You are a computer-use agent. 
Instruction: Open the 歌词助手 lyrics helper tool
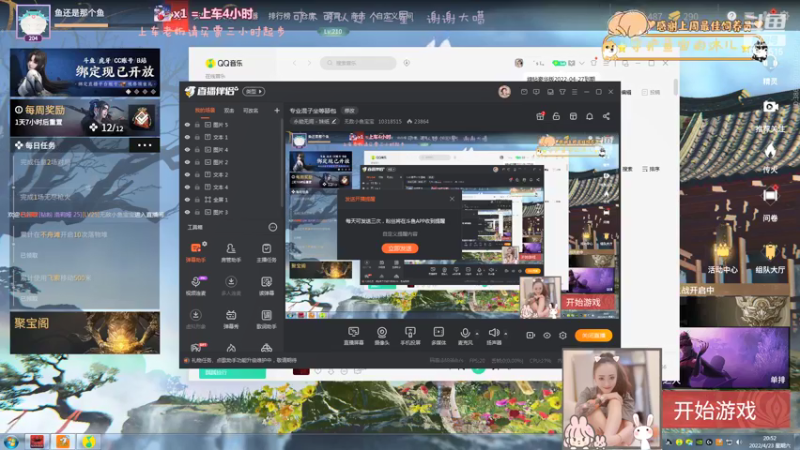[x=266, y=319]
